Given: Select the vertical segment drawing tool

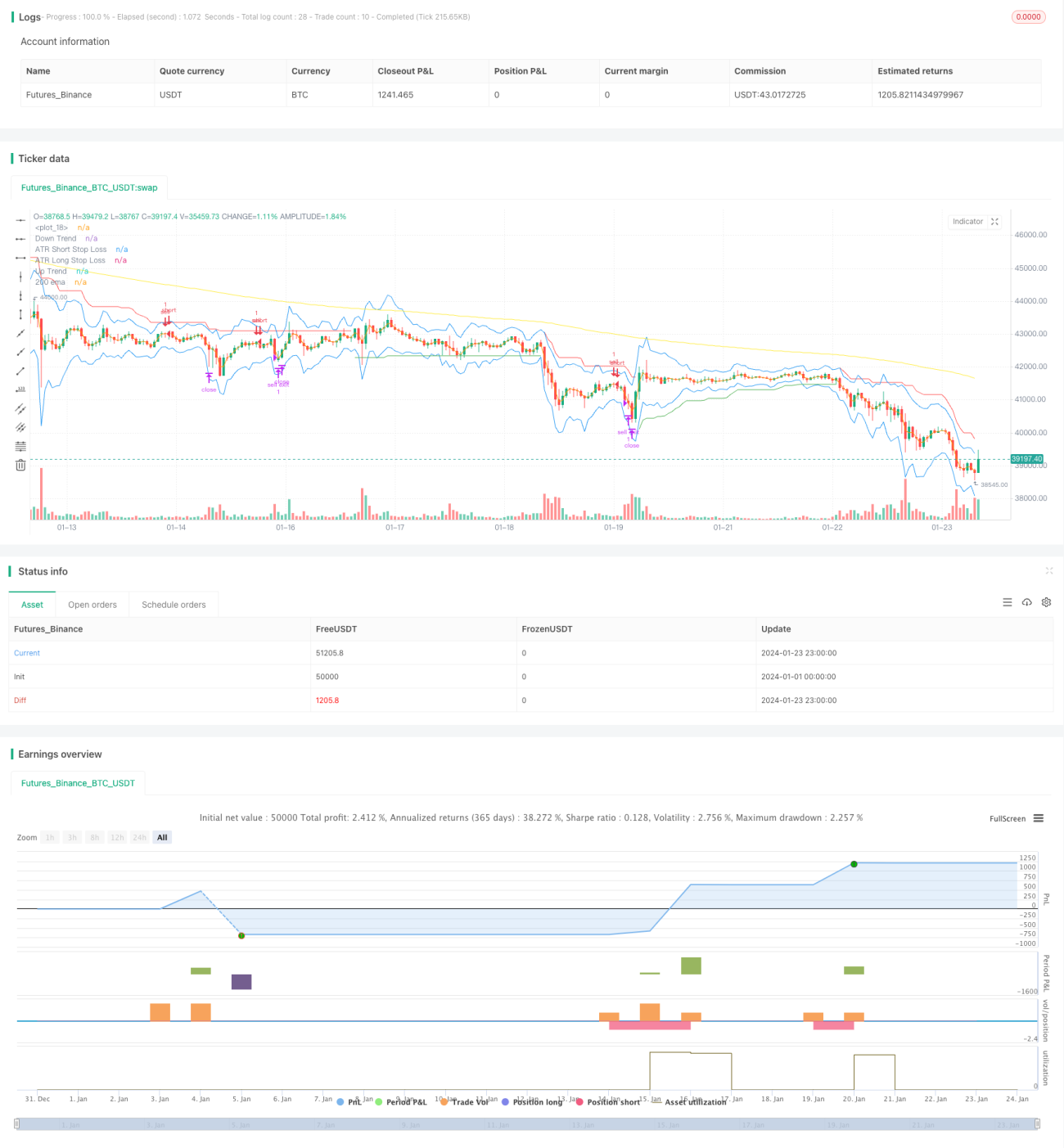Looking at the screenshot, I should 20,314.
